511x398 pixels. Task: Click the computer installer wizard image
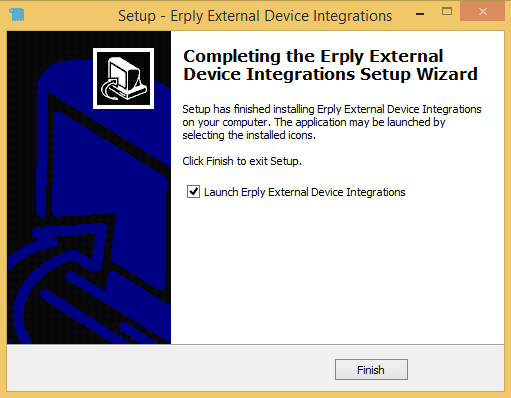click(x=123, y=78)
